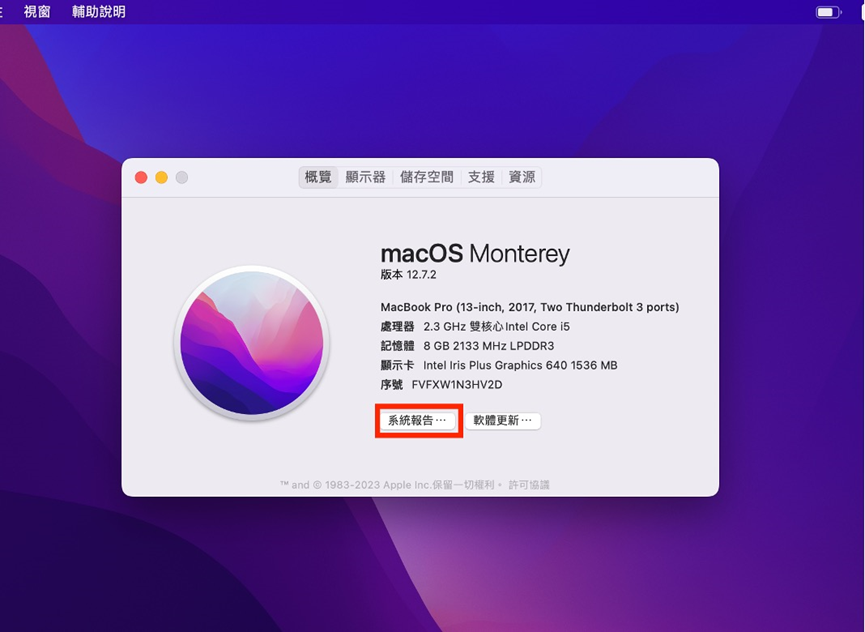
Task: Click the graphics value Intel Iris Plus Graphics 640
Action: coord(520,365)
